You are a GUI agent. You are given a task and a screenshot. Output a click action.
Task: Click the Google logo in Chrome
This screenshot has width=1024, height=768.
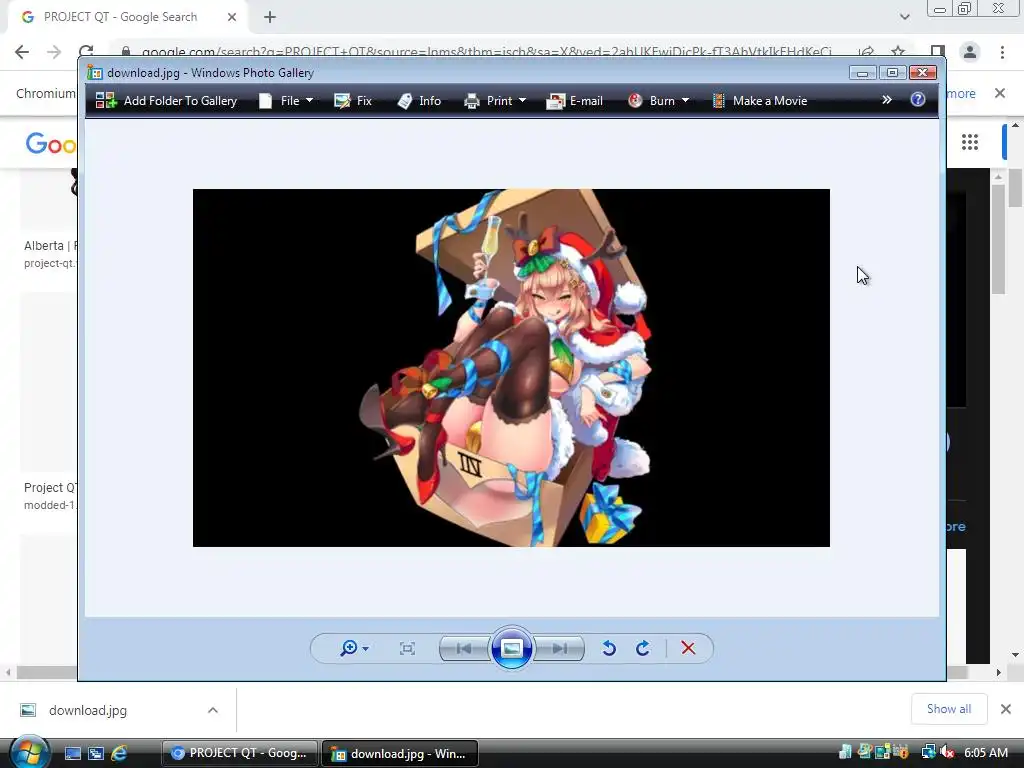point(51,143)
